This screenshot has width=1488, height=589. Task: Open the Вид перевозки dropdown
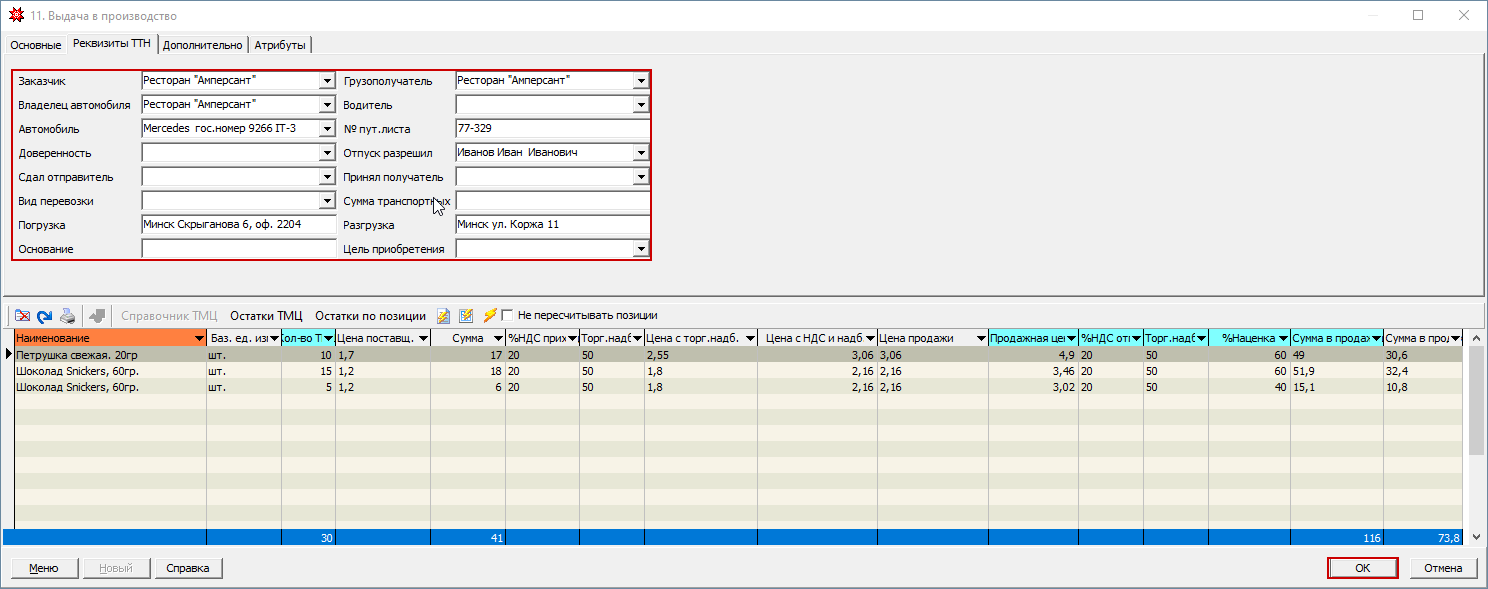click(327, 201)
